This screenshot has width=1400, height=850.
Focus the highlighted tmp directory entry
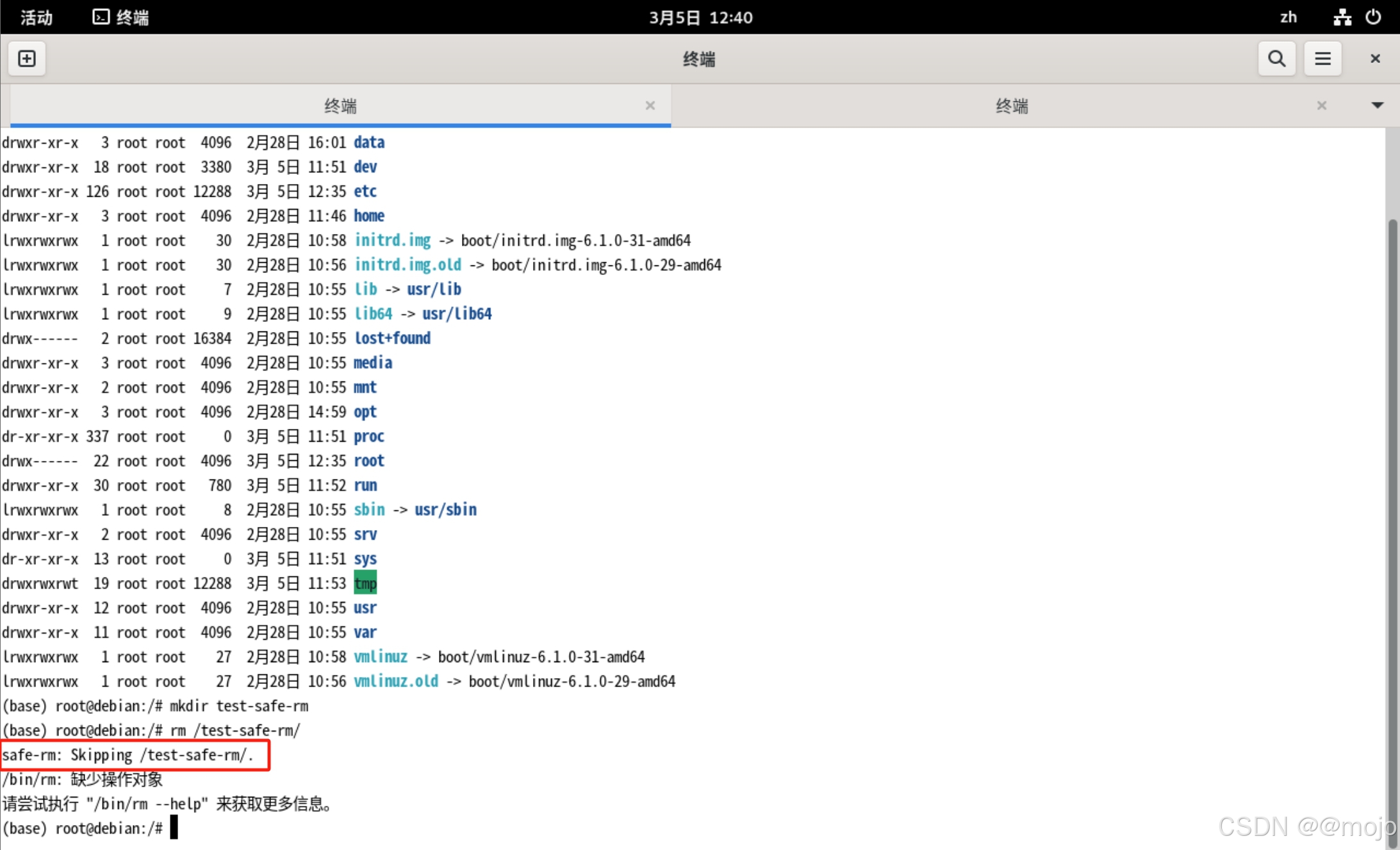[x=365, y=583]
